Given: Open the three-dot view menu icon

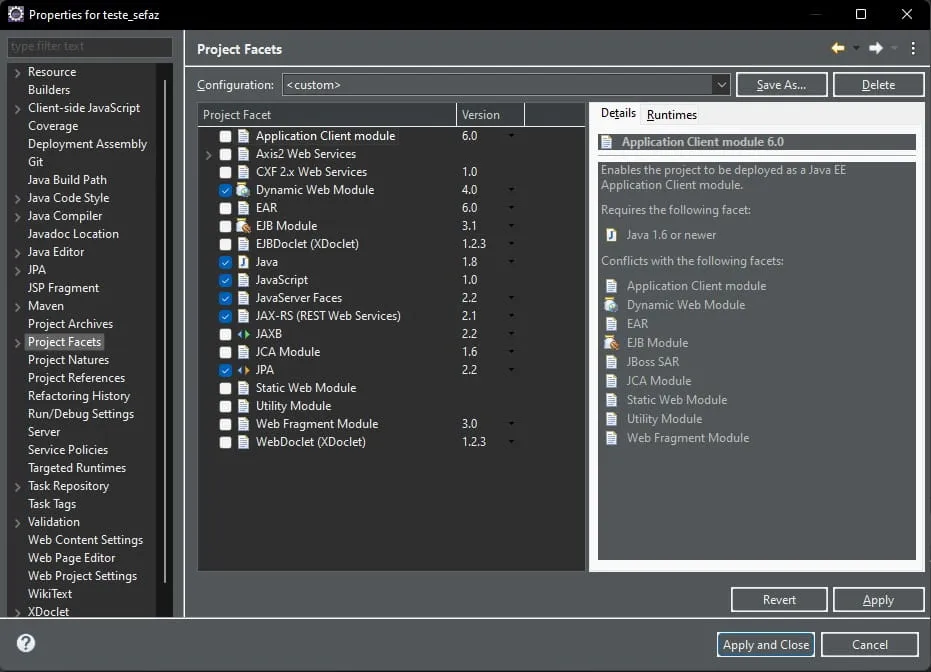Looking at the screenshot, I should (x=913, y=48).
